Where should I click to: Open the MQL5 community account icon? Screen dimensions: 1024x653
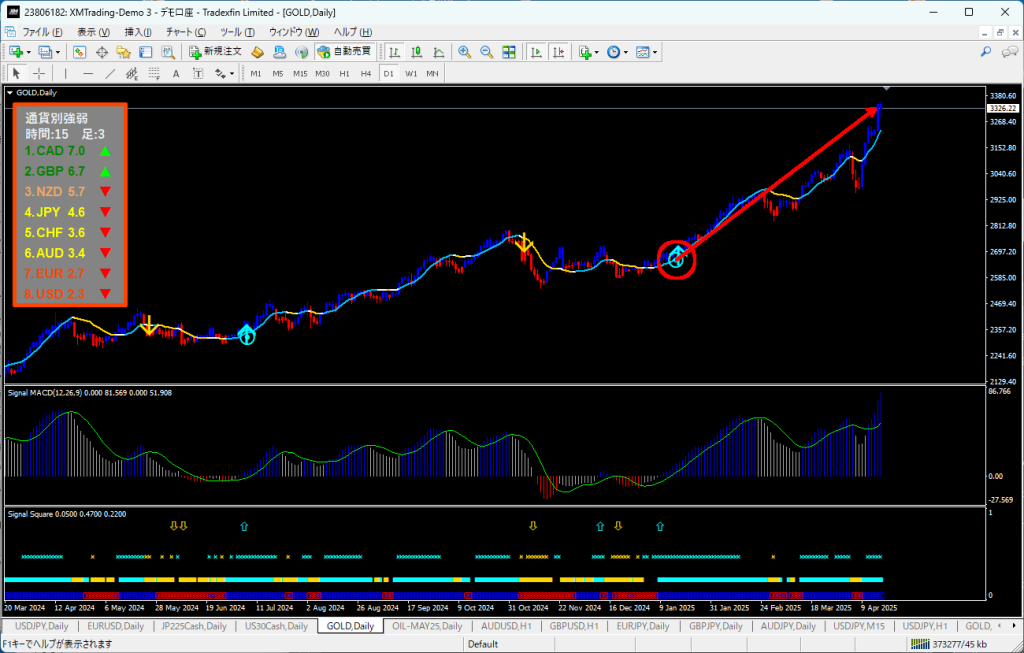[280, 52]
